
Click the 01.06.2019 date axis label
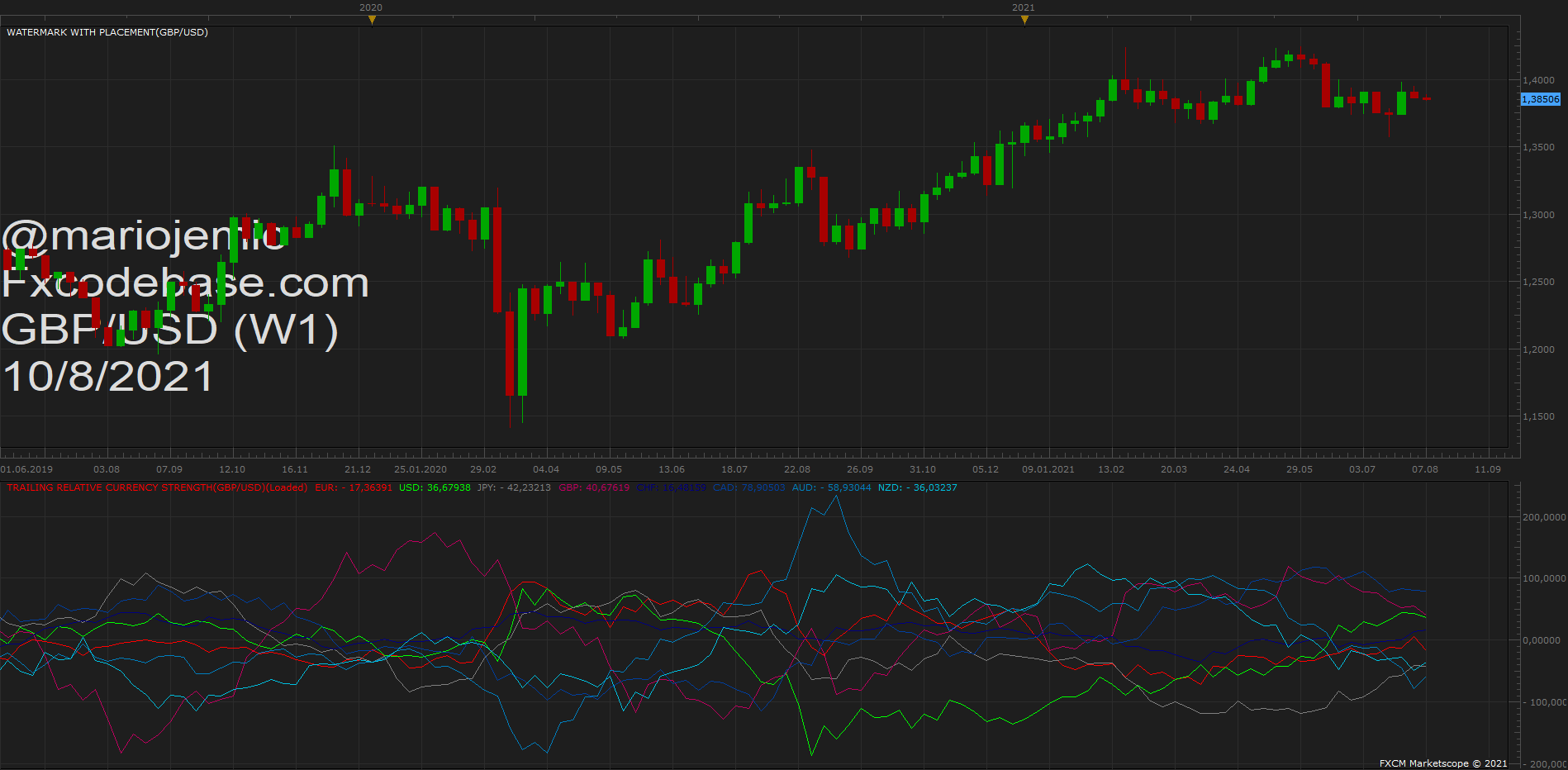point(26,469)
